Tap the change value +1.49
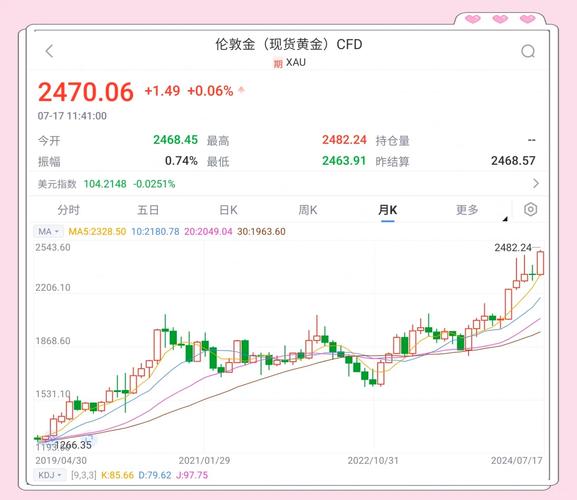The image size is (577, 500). [162, 91]
